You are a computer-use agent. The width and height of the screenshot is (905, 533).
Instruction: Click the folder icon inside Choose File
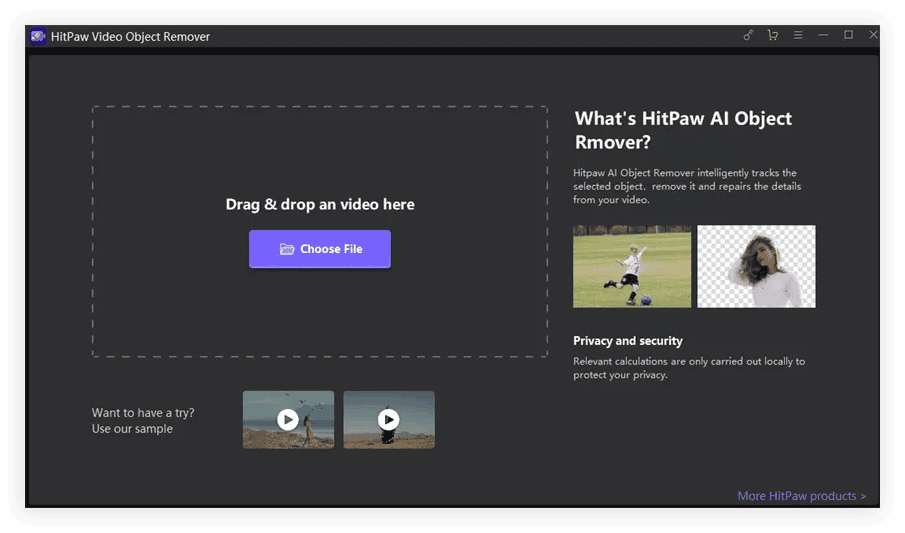pos(287,249)
